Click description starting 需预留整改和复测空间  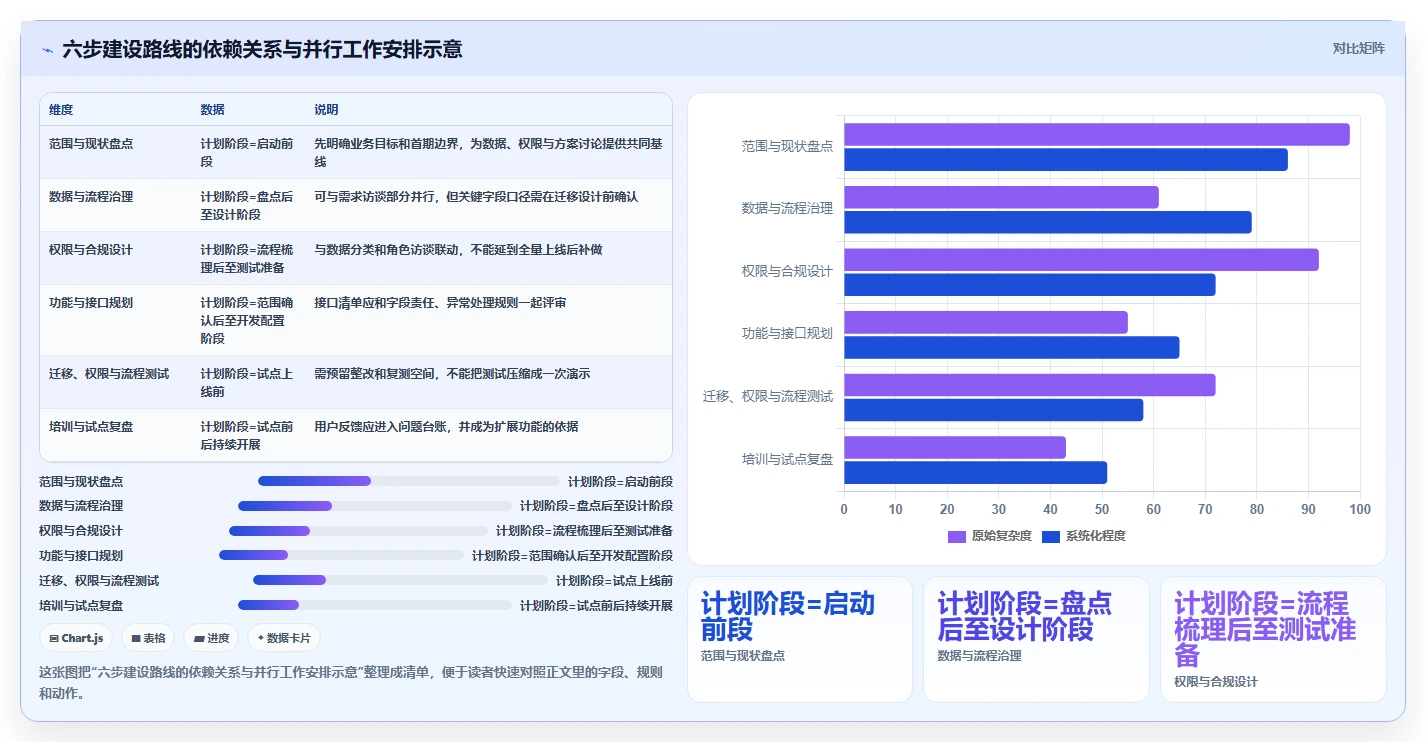click(x=452, y=374)
